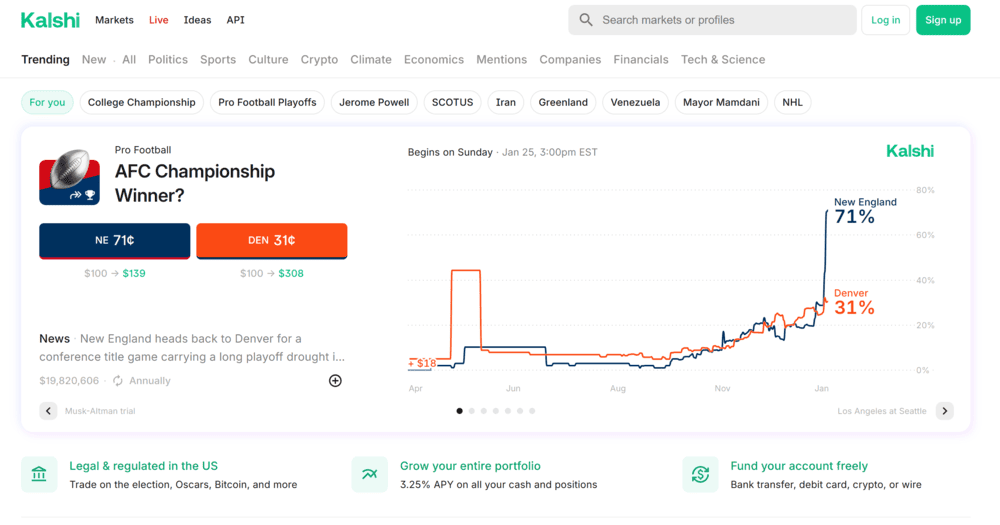Buy DEN at 31¢ button
The image size is (1000, 525).
[x=272, y=240]
